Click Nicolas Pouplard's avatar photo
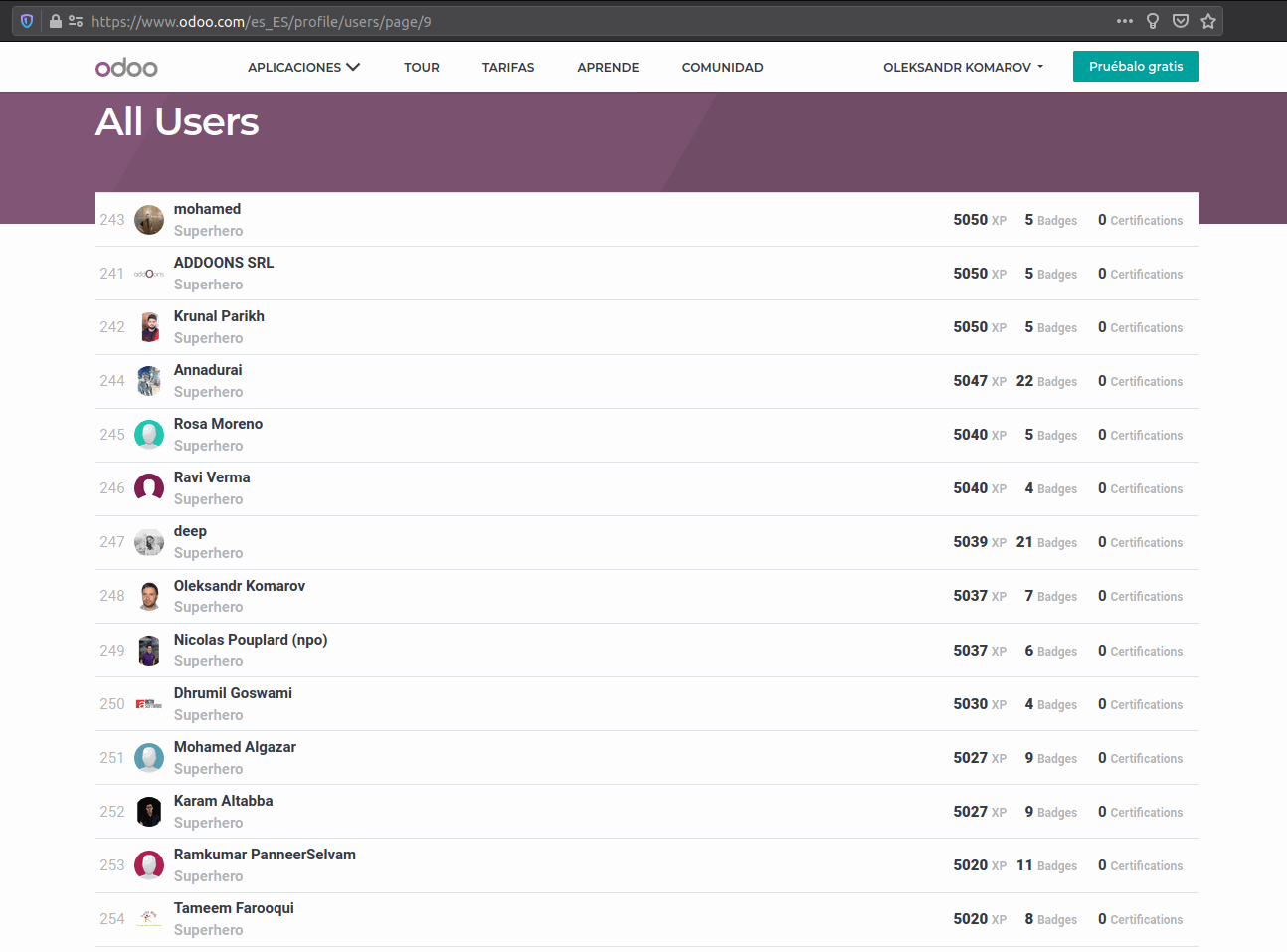The image size is (1287, 952). (149, 651)
